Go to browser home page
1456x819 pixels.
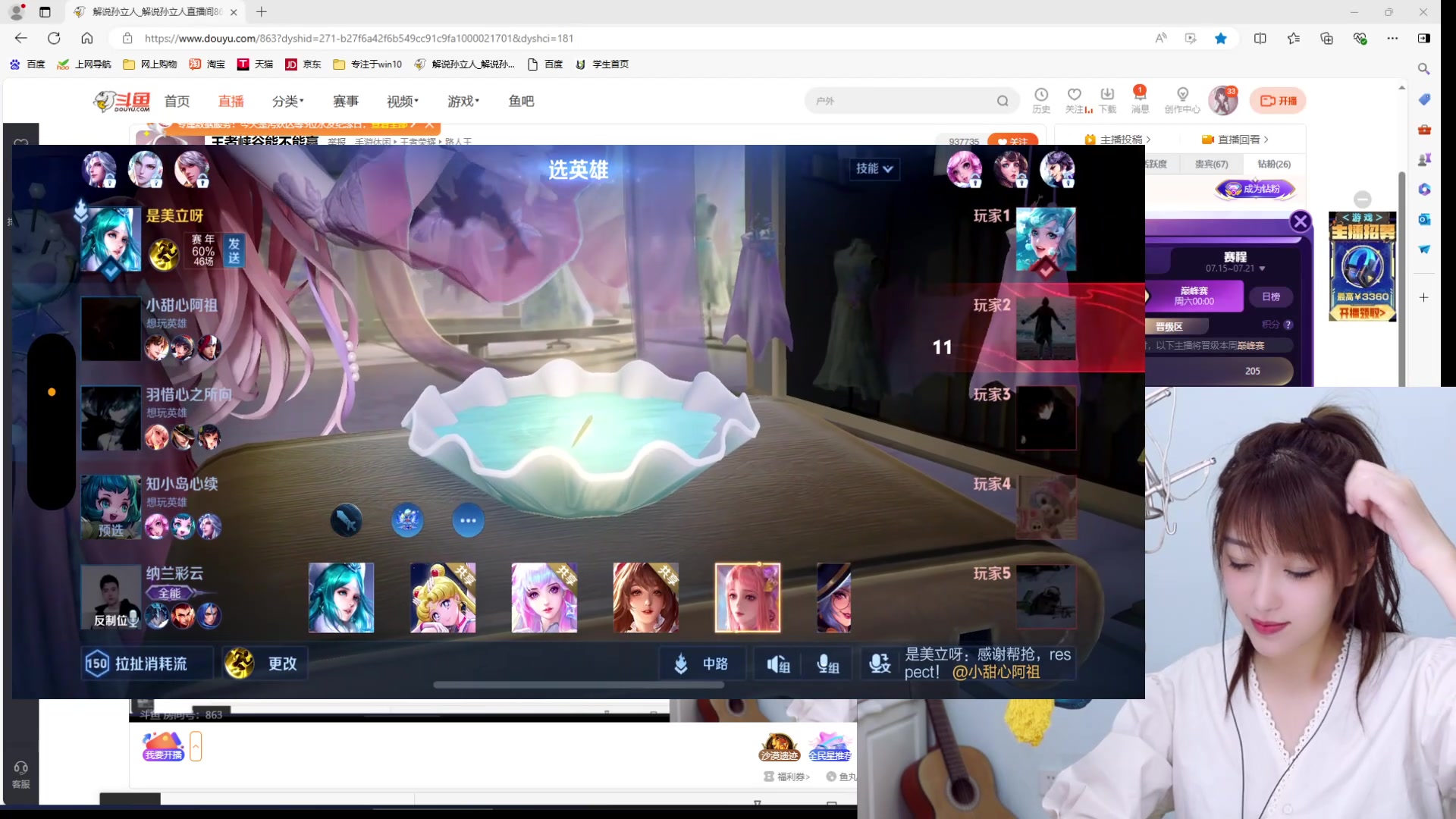(x=87, y=38)
